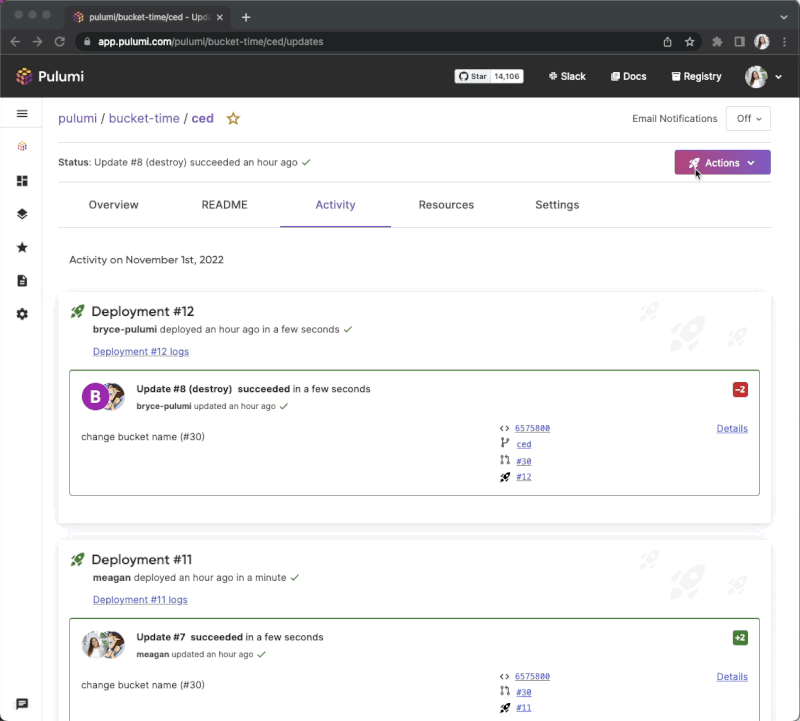Open Details for Update #7

[x=732, y=677]
